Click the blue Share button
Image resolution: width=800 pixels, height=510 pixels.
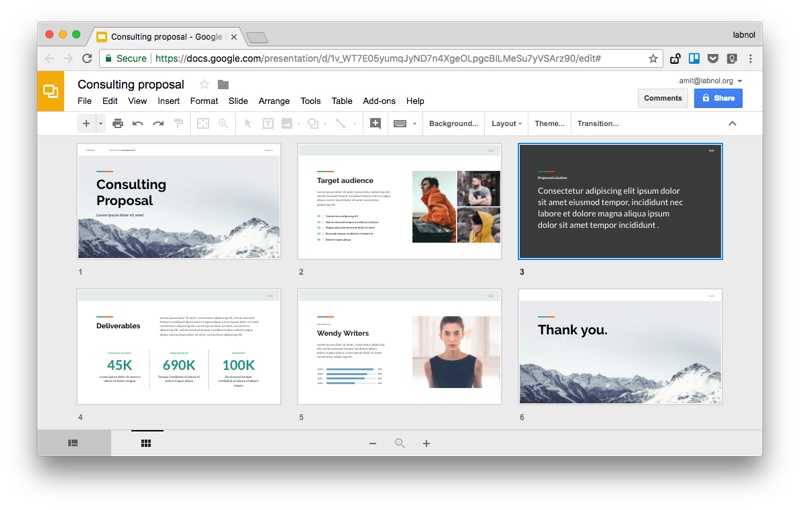718,98
